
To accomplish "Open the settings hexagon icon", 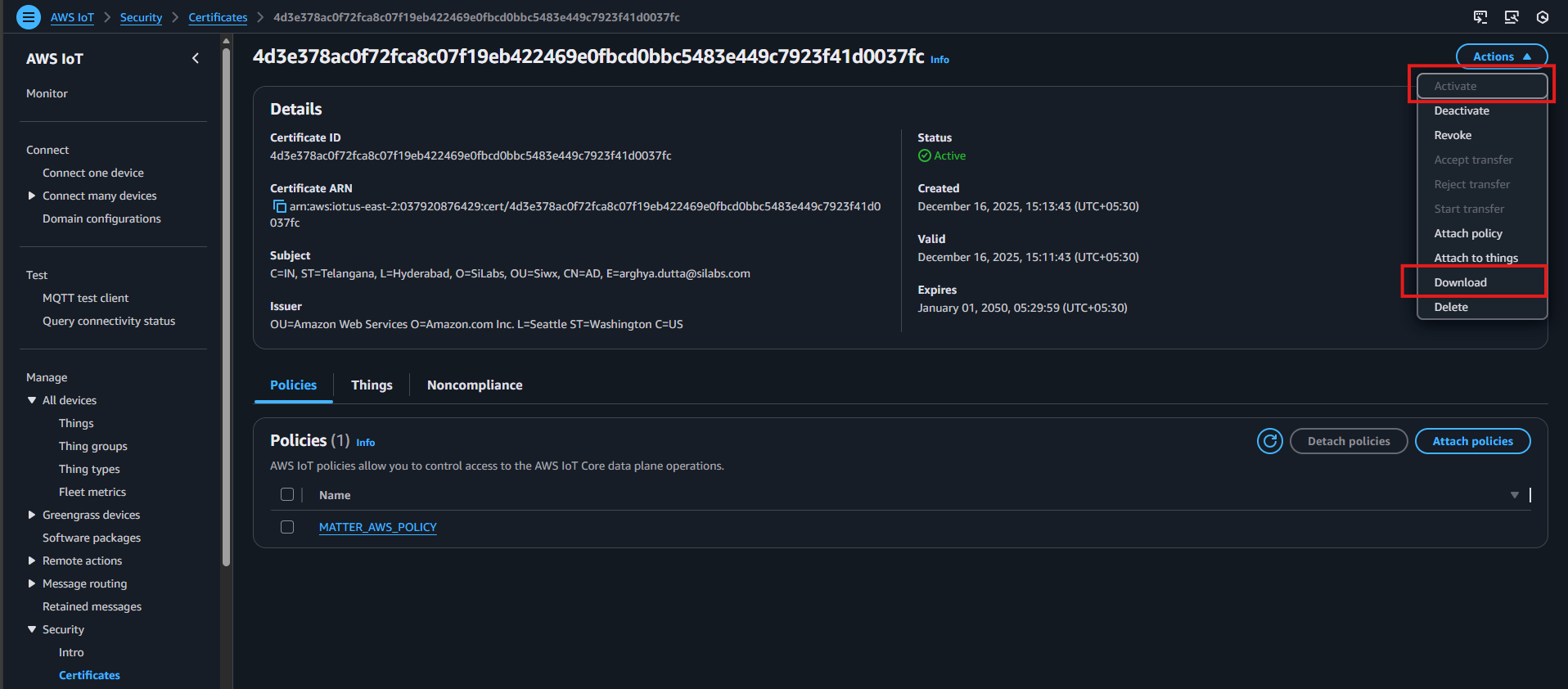I will [1543, 17].
